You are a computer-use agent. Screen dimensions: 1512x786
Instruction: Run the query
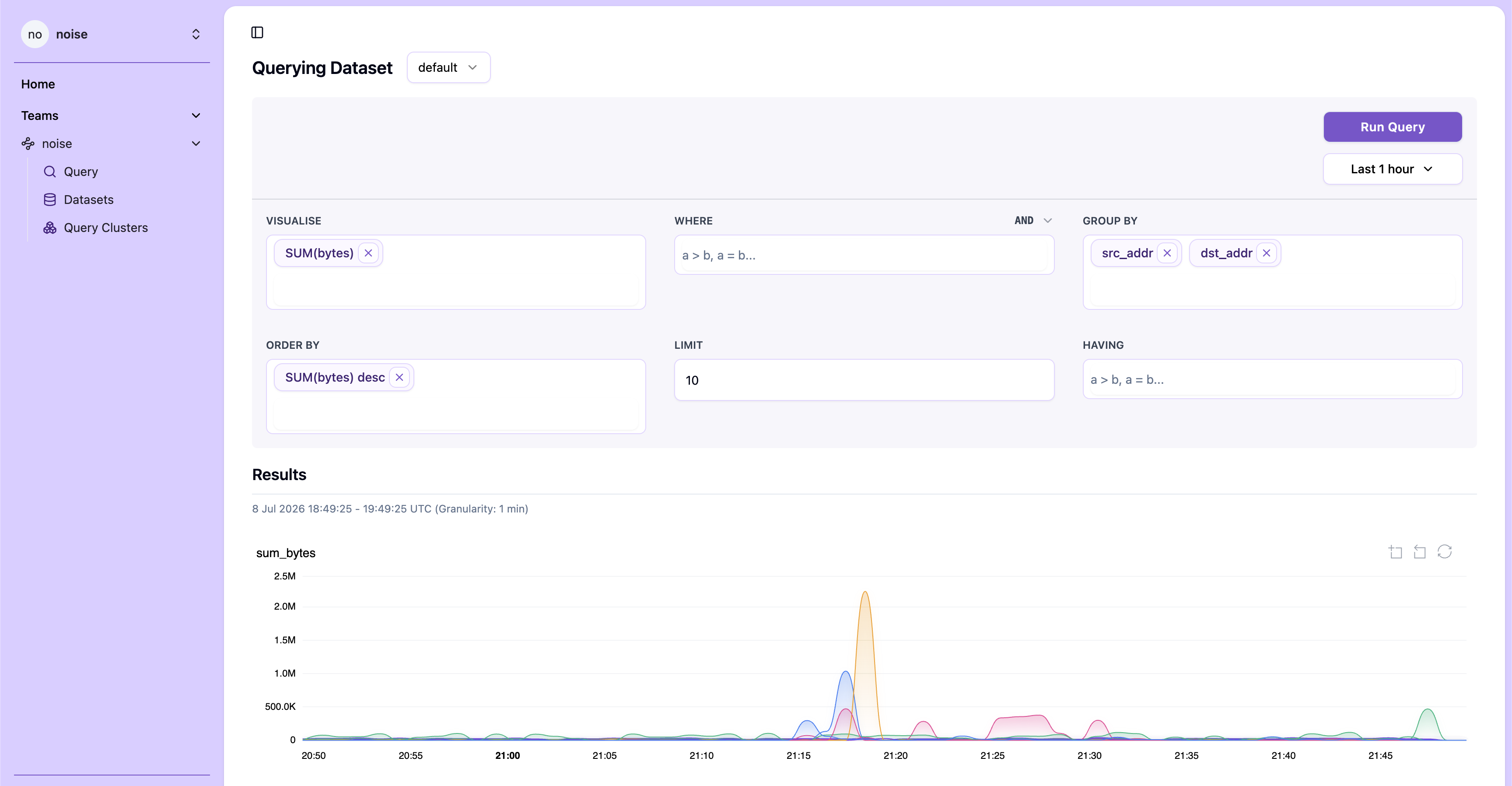(1392, 127)
